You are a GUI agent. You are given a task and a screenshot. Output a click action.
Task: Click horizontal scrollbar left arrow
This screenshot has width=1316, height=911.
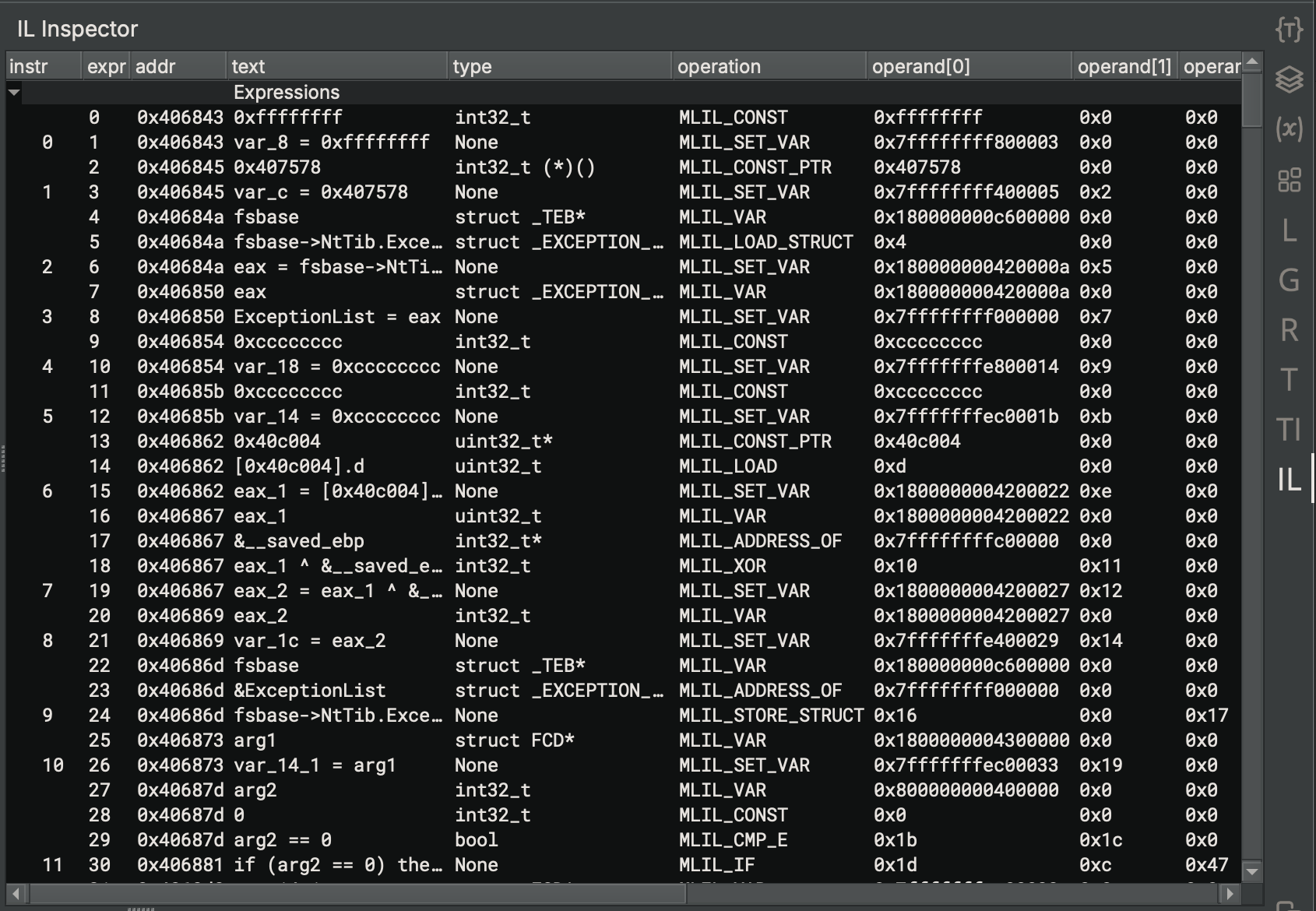pos(16,894)
